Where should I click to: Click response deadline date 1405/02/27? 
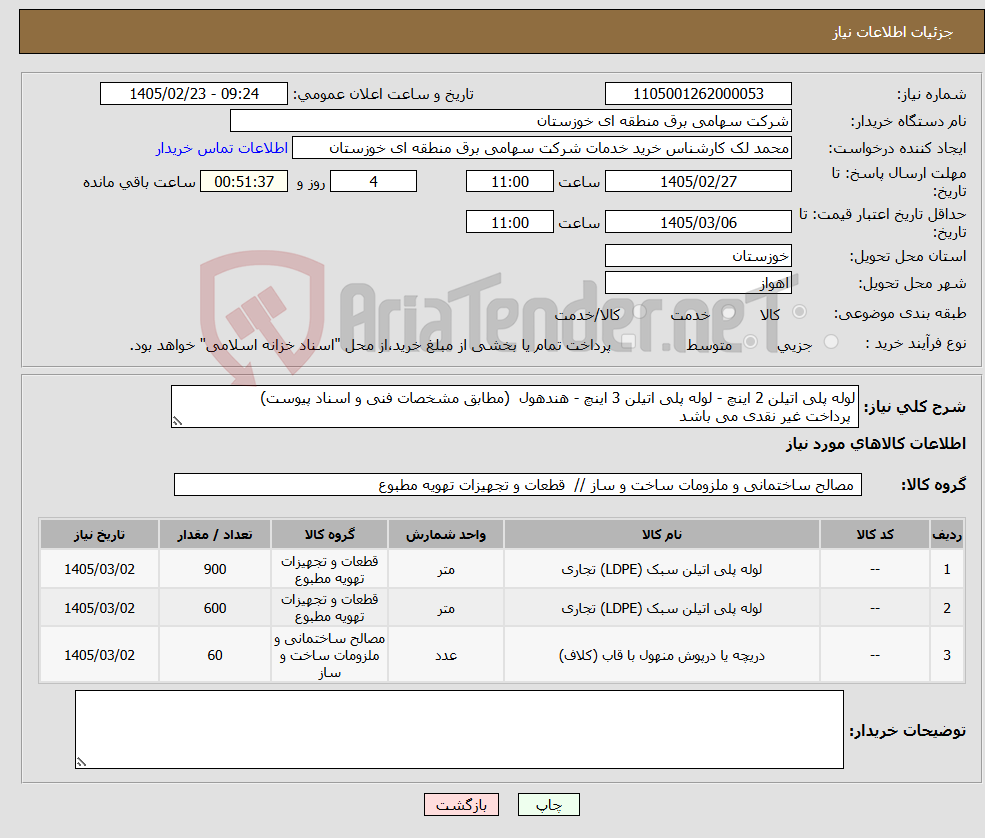pos(698,182)
